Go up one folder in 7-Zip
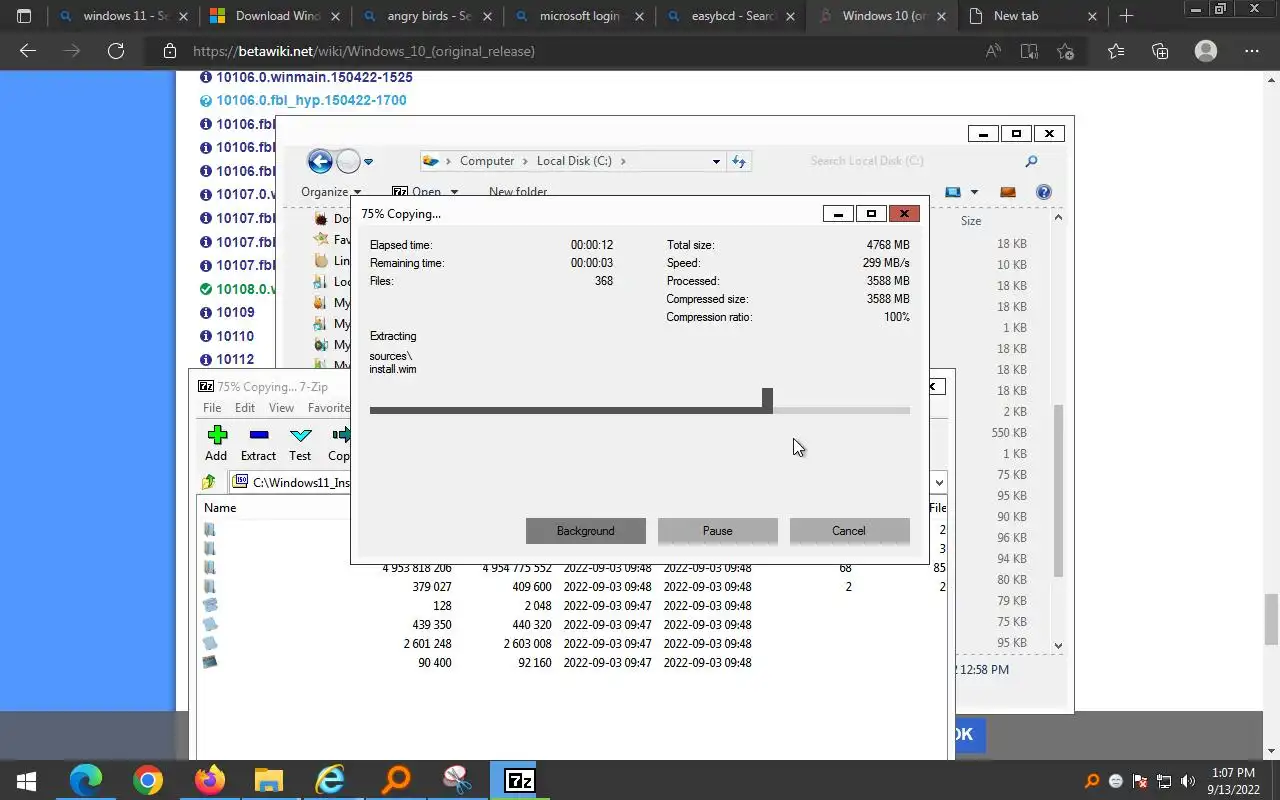Image resolution: width=1280 pixels, height=800 pixels. tap(209, 482)
